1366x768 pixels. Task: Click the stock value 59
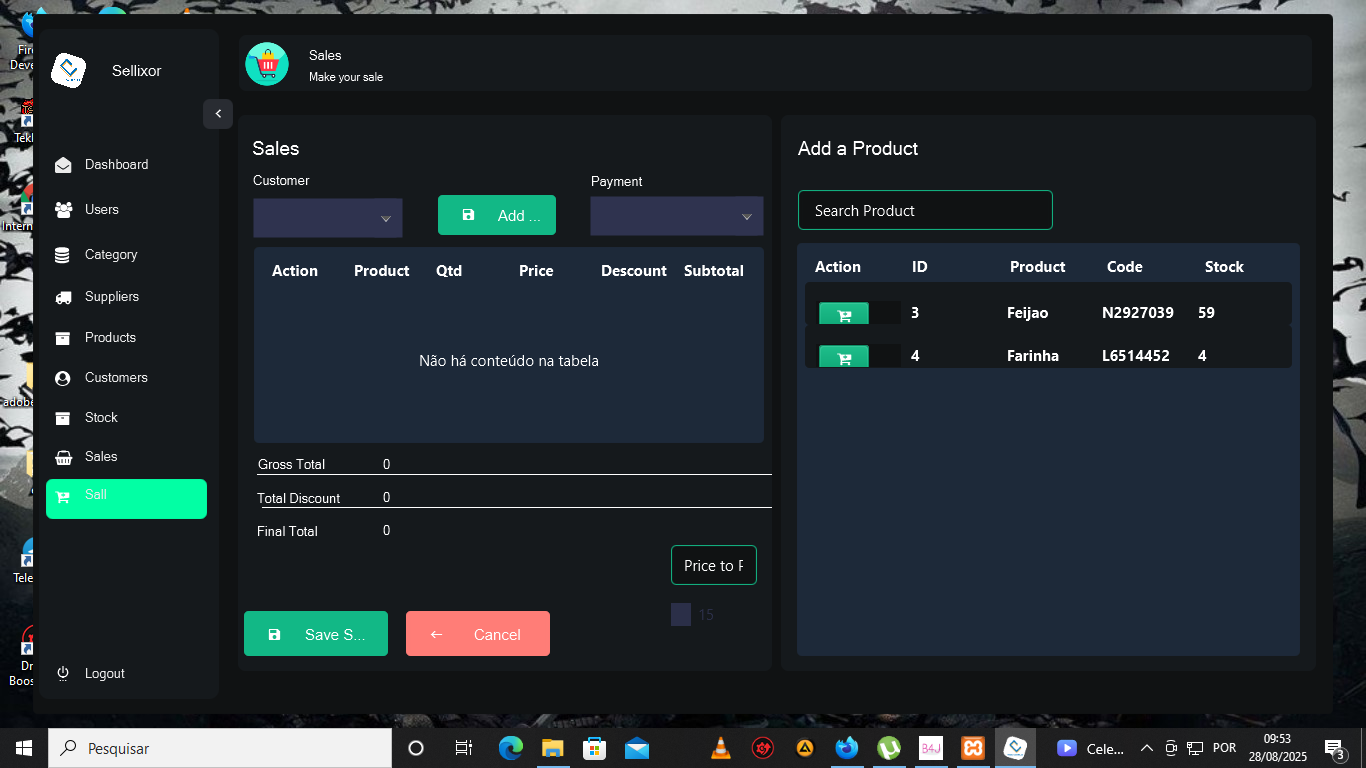(x=1206, y=313)
